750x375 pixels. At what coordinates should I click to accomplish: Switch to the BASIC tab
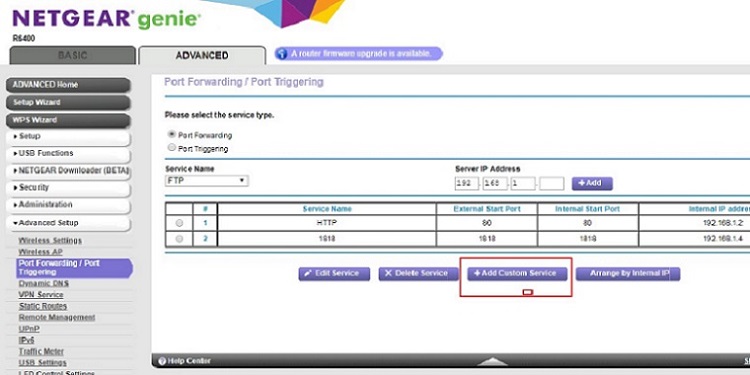click(x=73, y=55)
